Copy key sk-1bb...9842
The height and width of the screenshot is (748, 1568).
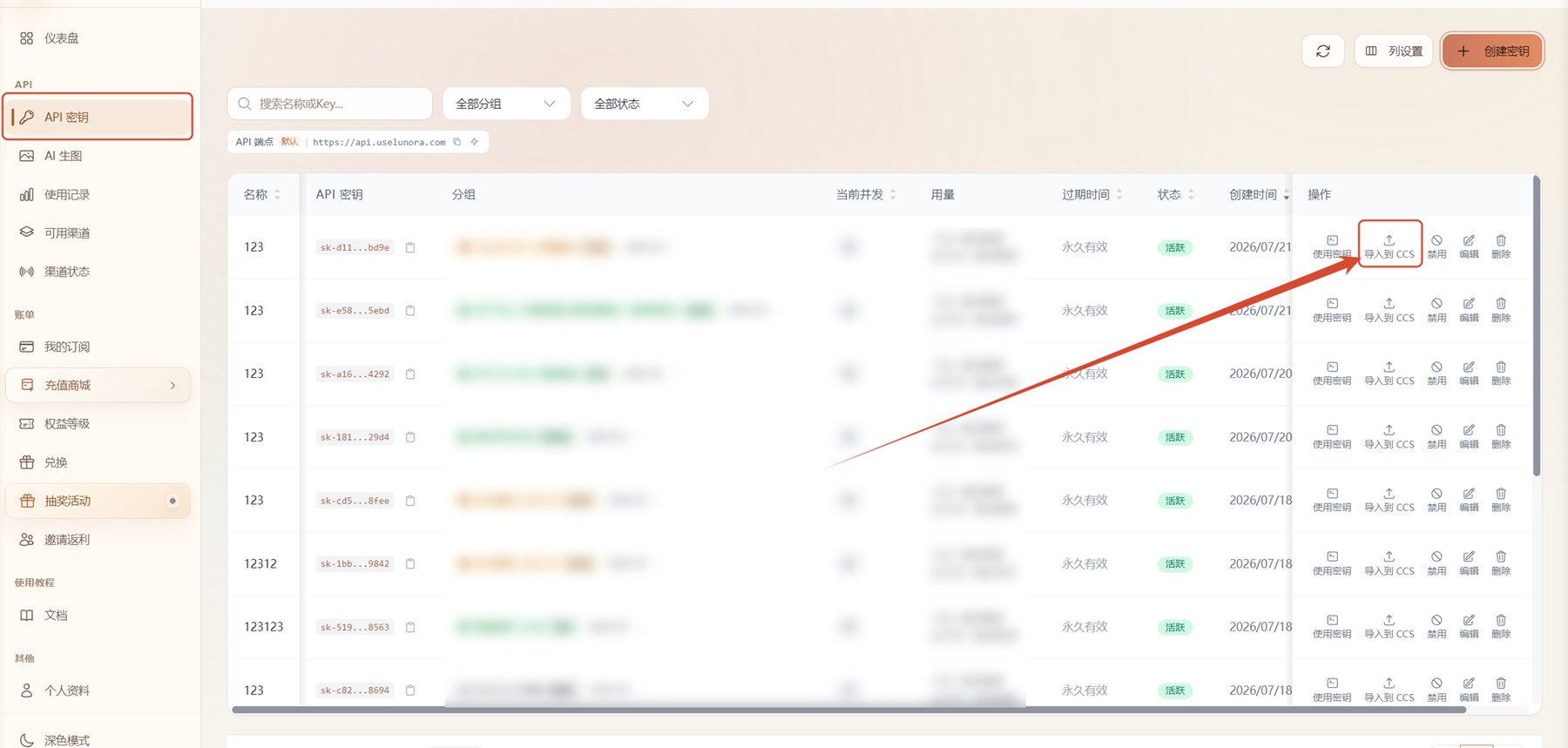pyautogui.click(x=410, y=563)
